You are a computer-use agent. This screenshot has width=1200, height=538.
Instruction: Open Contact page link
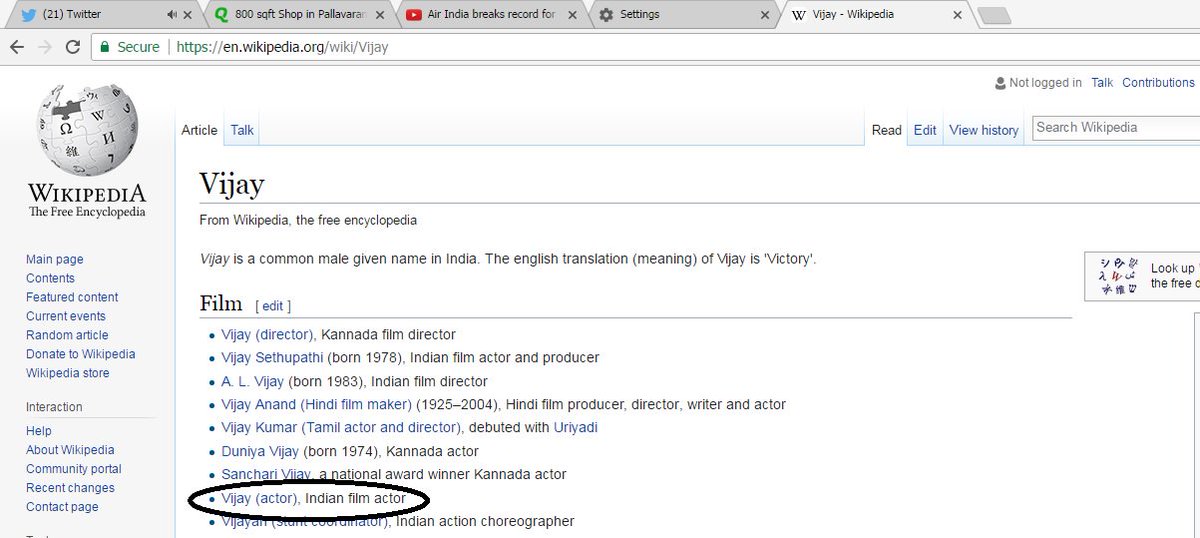click(x=62, y=507)
